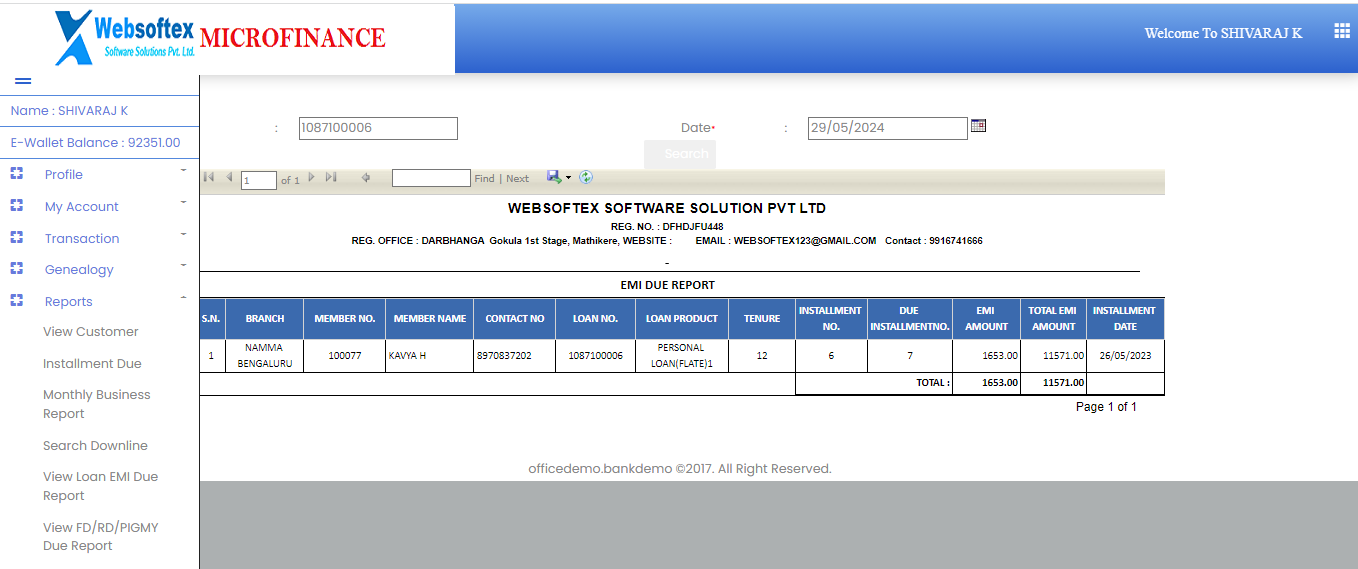The width and height of the screenshot is (1358, 569).
Task: Open the Reports menu
Action: pyautogui.click(x=69, y=301)
